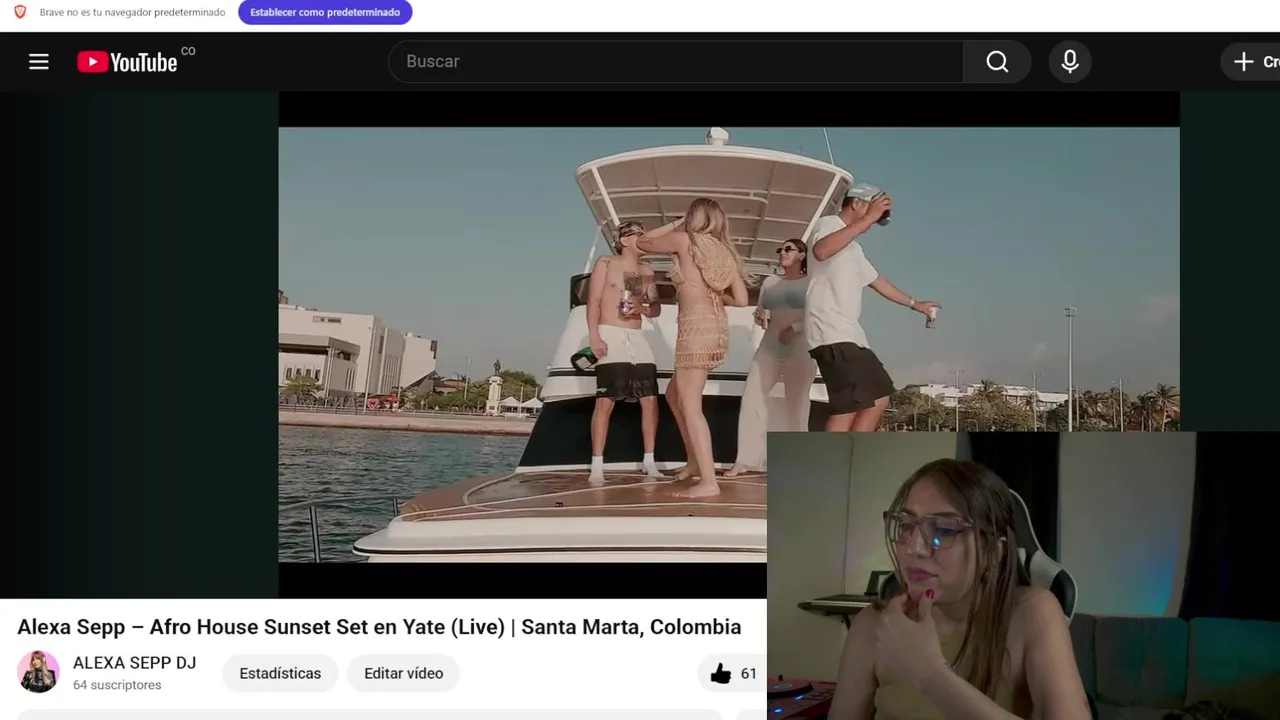
Task: Click the magnifying glass search button
Action: [x=997, y=62]
